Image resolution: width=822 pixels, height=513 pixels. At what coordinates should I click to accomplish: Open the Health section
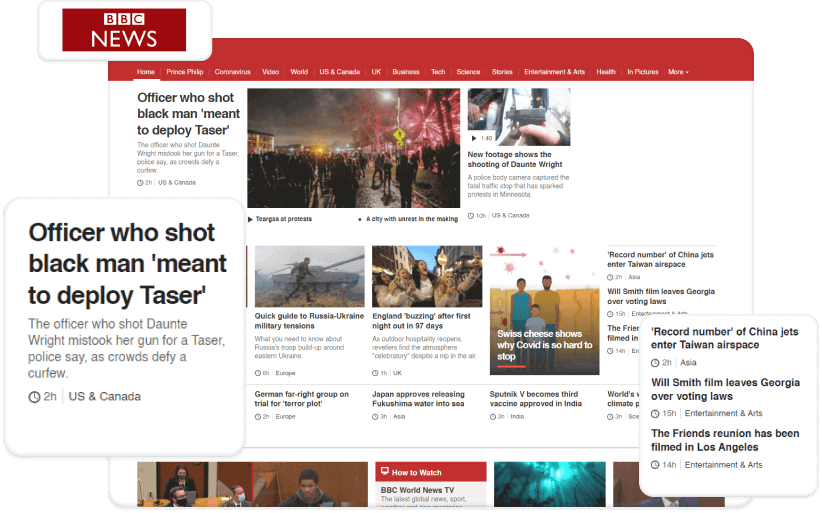pos(606,72)
